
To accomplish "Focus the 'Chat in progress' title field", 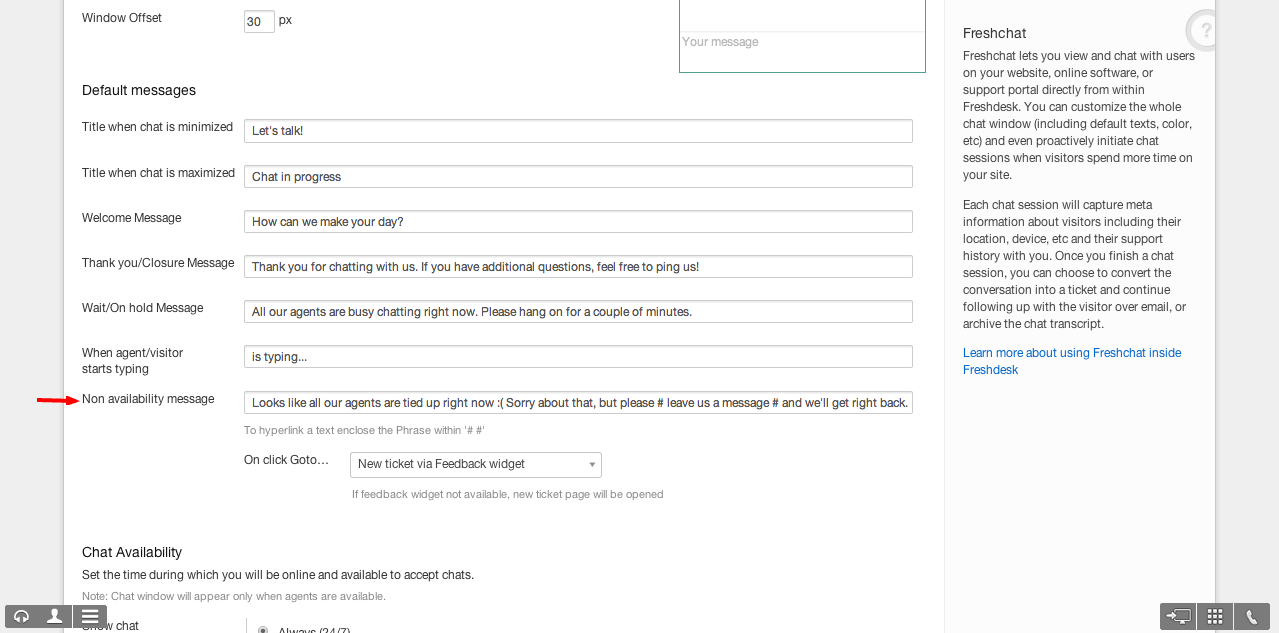I will point(578,177).
